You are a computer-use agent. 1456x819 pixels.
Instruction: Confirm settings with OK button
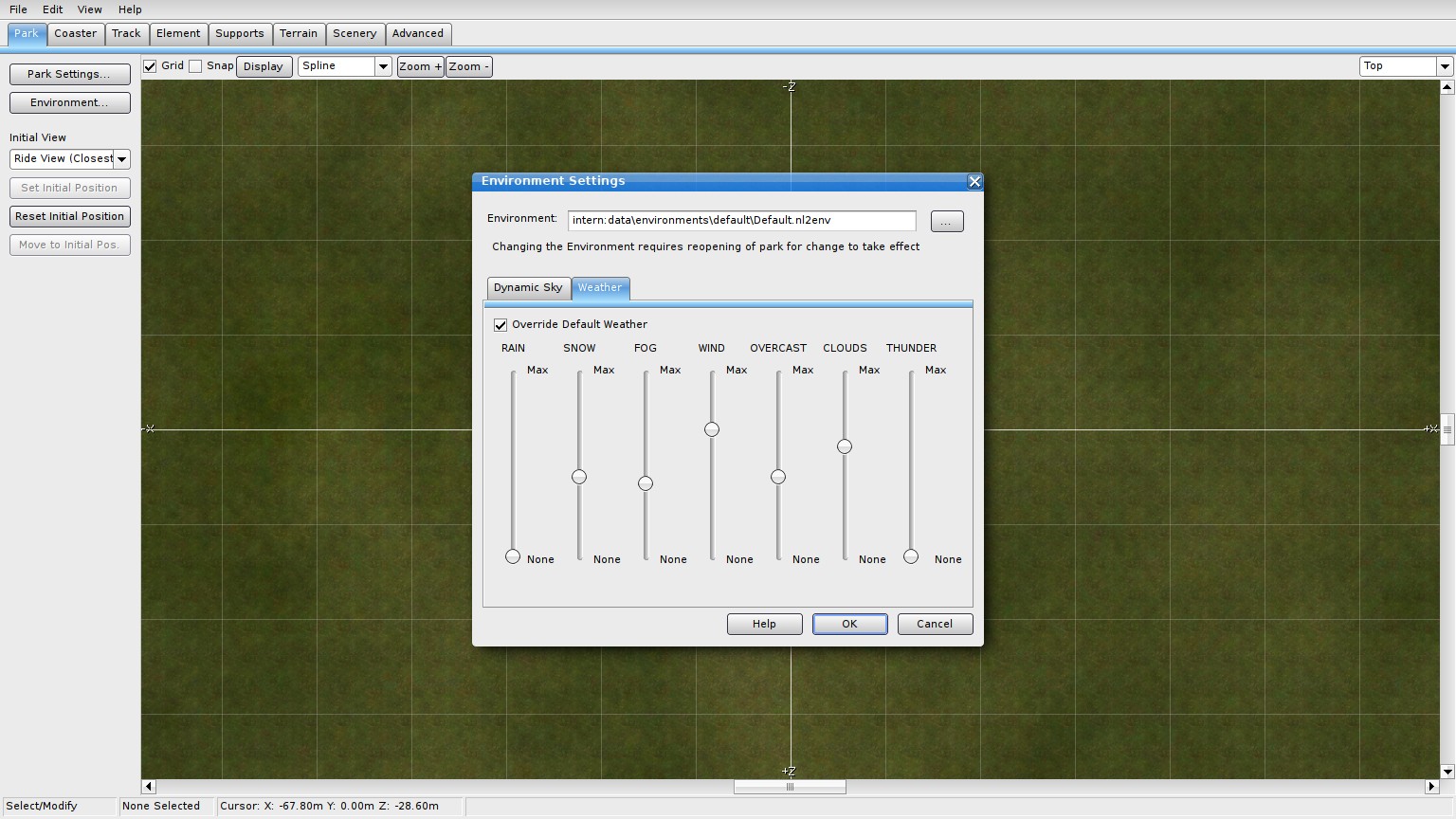850,624
